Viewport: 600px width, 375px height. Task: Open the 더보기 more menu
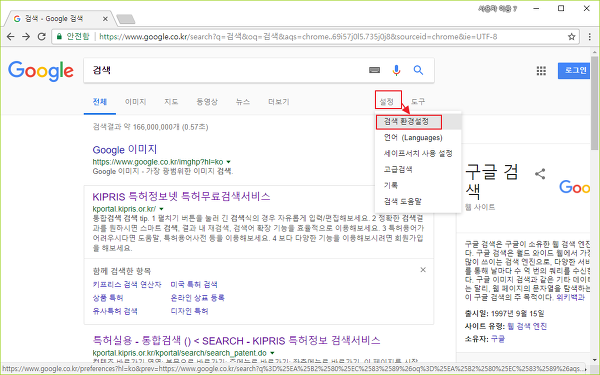(x=279, y=102)
